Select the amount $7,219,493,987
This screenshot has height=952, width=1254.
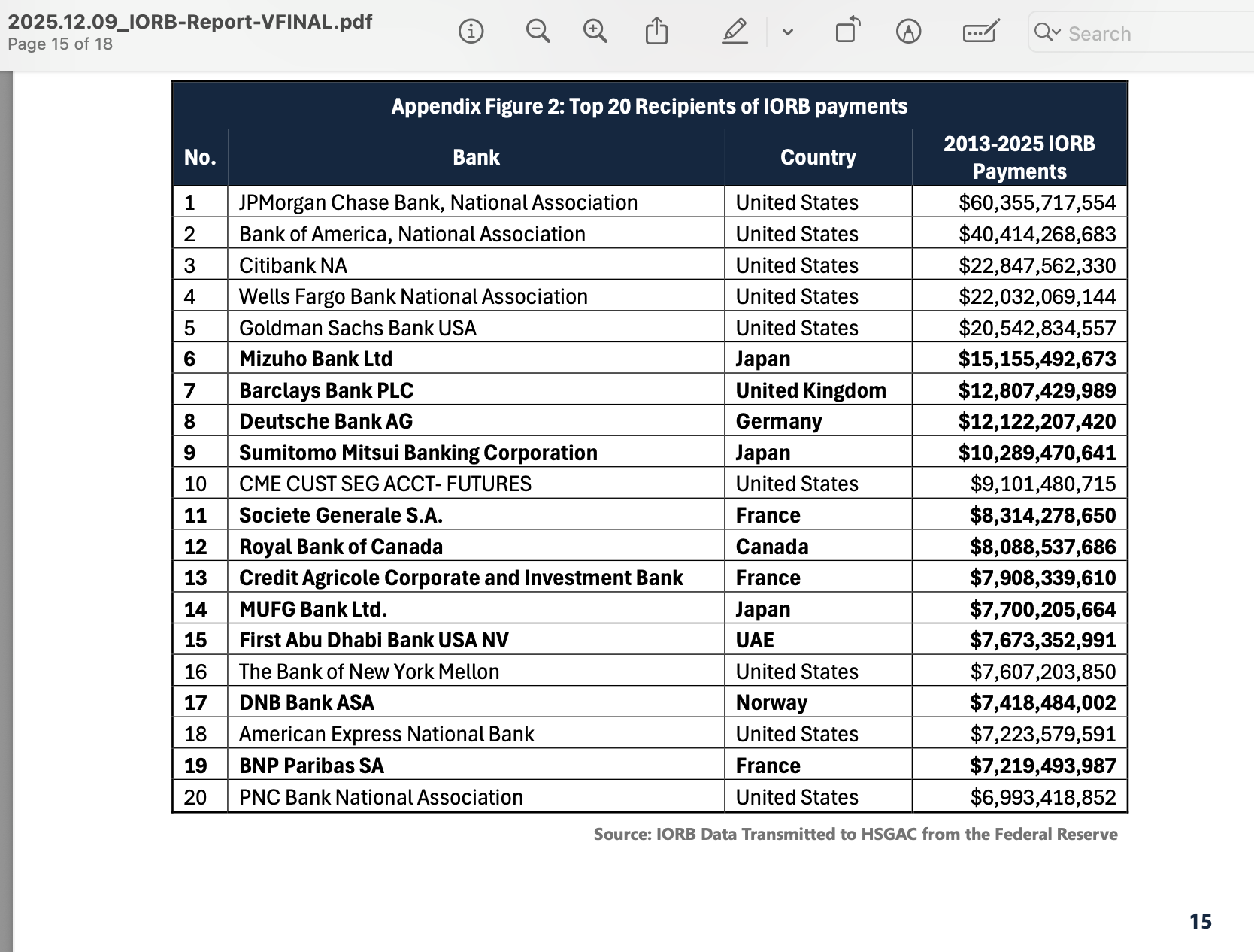click(x=1043, y=766)
